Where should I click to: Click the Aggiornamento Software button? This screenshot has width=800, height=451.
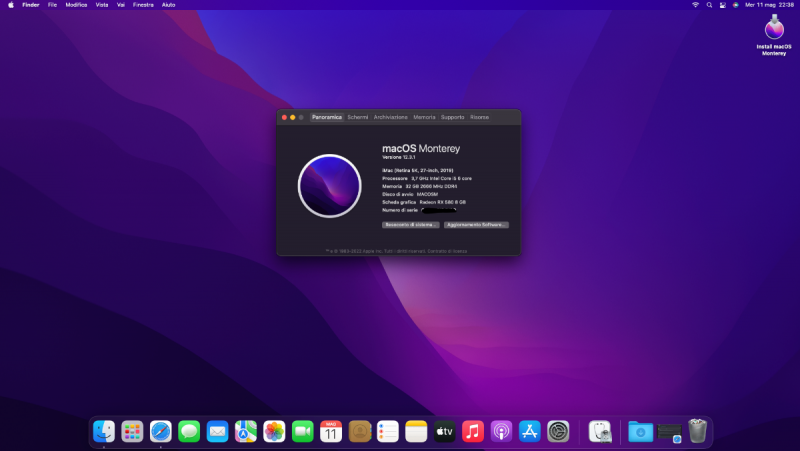point(477,225)
